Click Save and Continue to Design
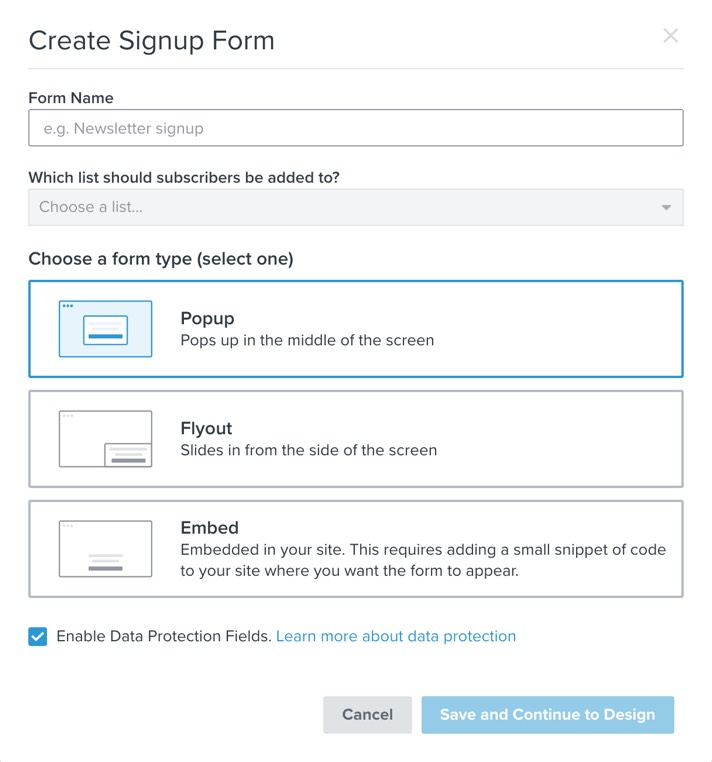Image resolution: width=712 pixels, height=762 pixels. pyautogui.click(x=547, y=715)
